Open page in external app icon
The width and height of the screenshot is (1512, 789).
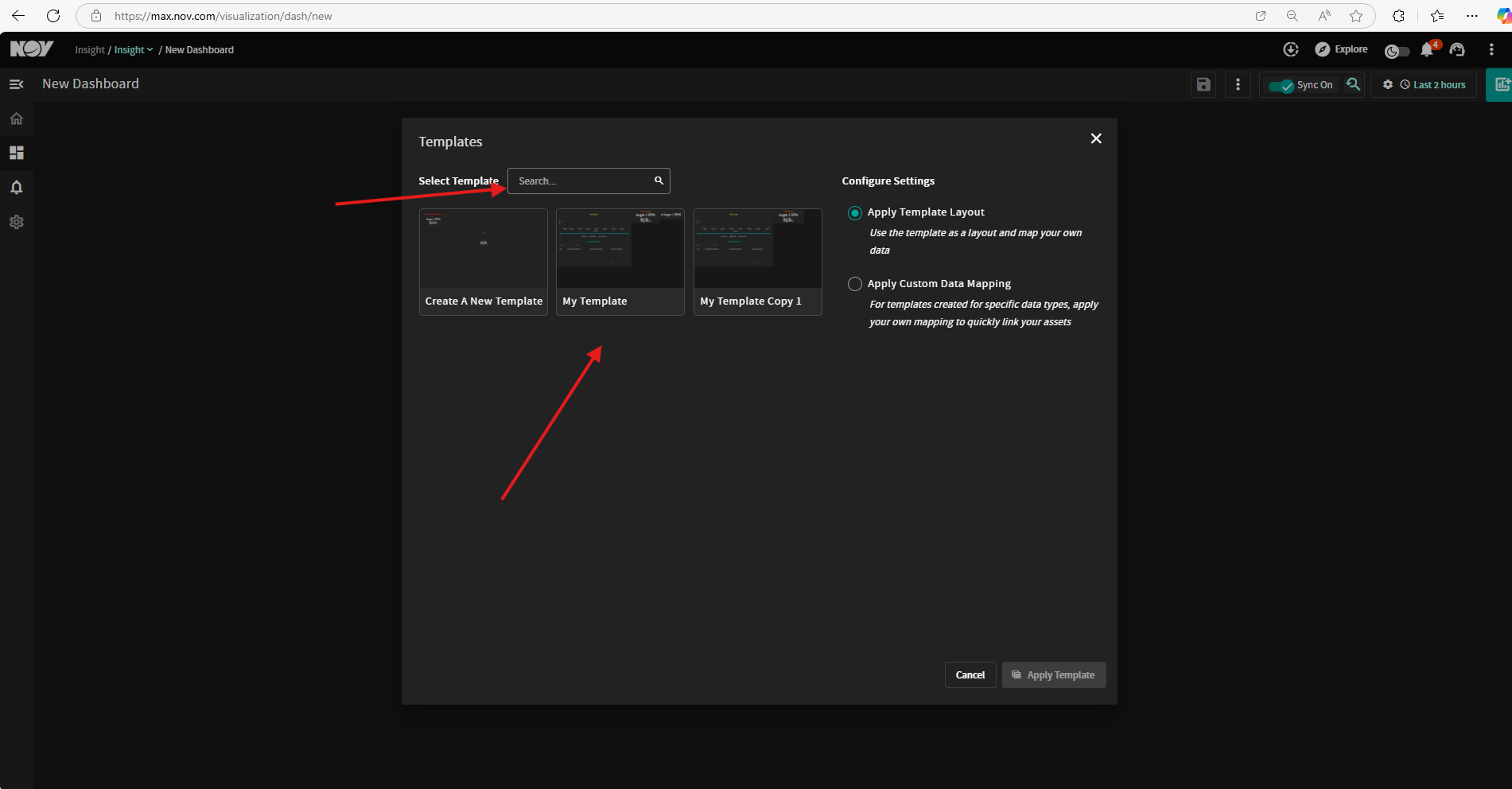pos(1261,16)
